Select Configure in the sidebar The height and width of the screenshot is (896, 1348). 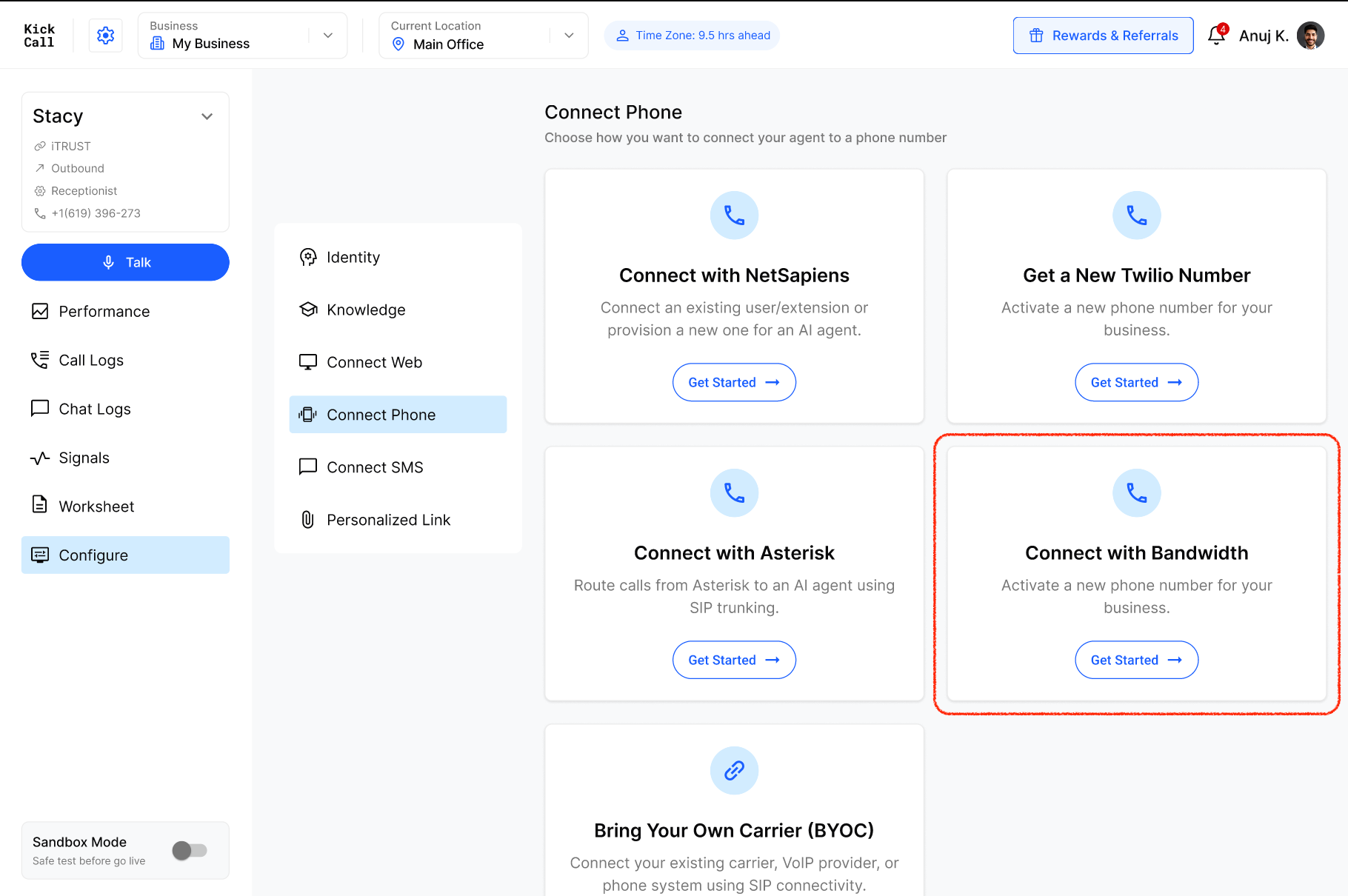(125, 555)
